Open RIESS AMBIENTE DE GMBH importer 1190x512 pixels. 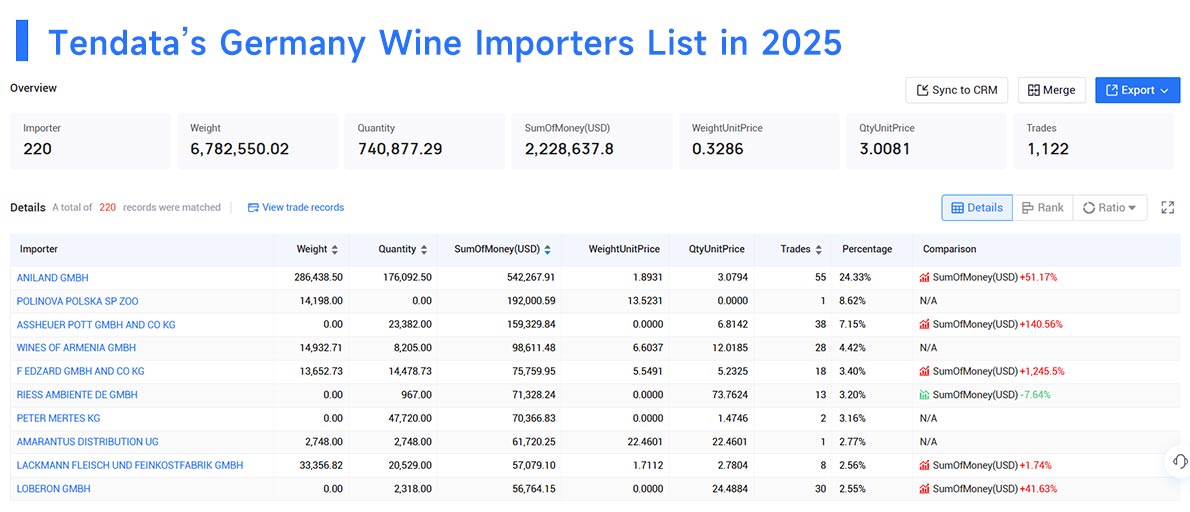click(x=77, y=395)
